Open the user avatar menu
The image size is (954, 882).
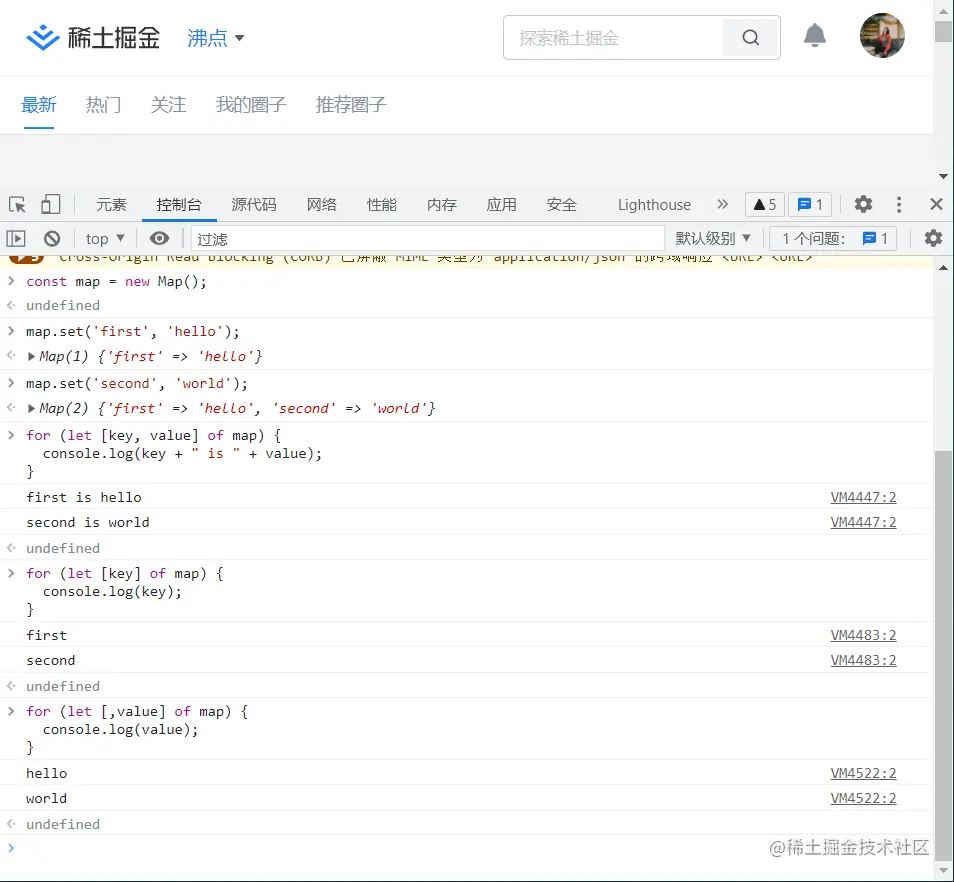pos(882,36)
